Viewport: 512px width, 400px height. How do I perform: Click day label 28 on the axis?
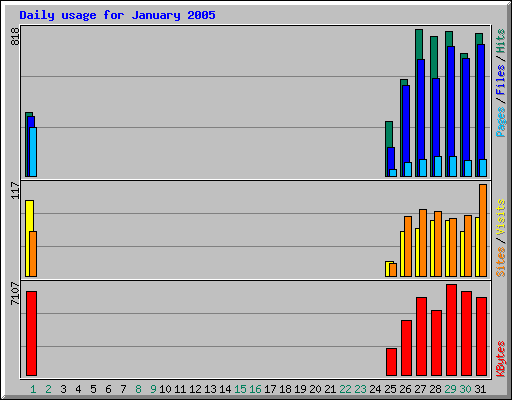(435, 389)
